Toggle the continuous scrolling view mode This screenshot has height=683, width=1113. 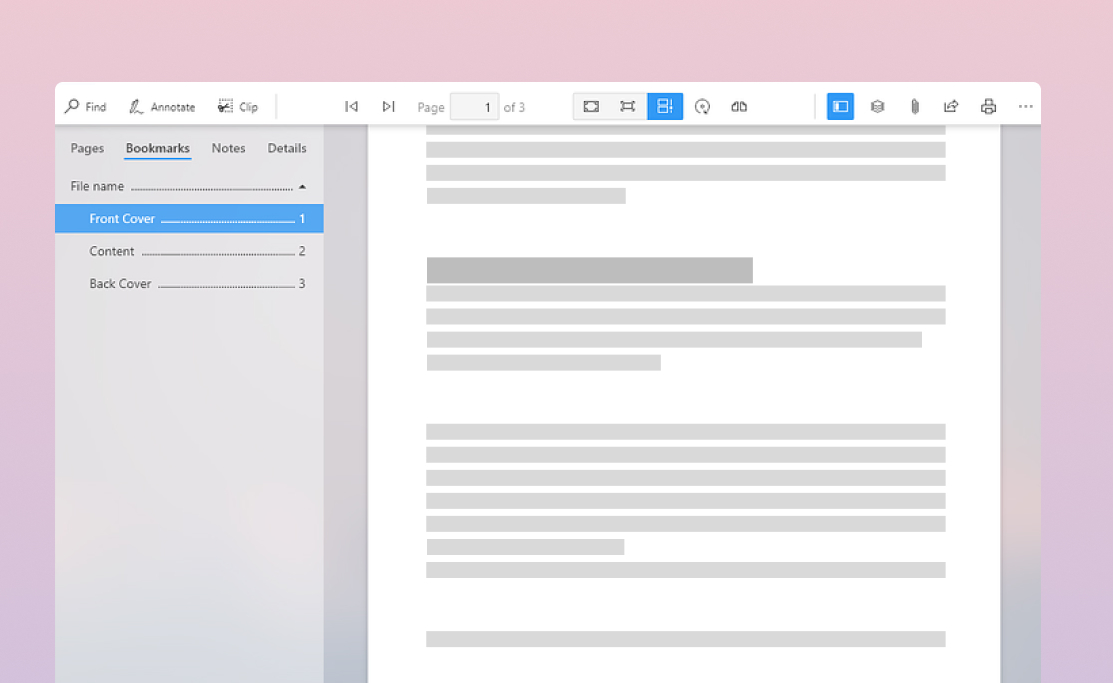tap(665, 106)
